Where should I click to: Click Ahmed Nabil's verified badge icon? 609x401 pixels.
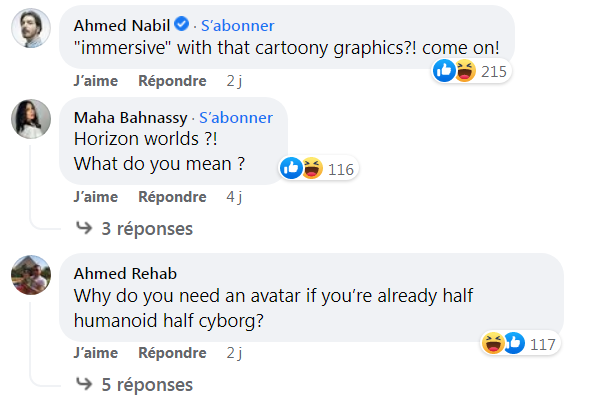coord(182,25)
